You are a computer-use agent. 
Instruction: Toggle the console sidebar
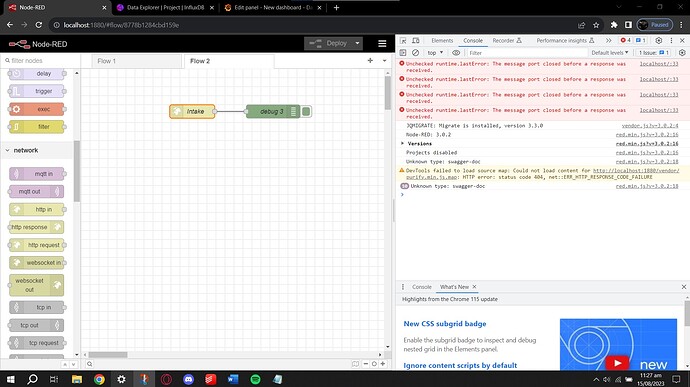[x=403, y=53]
